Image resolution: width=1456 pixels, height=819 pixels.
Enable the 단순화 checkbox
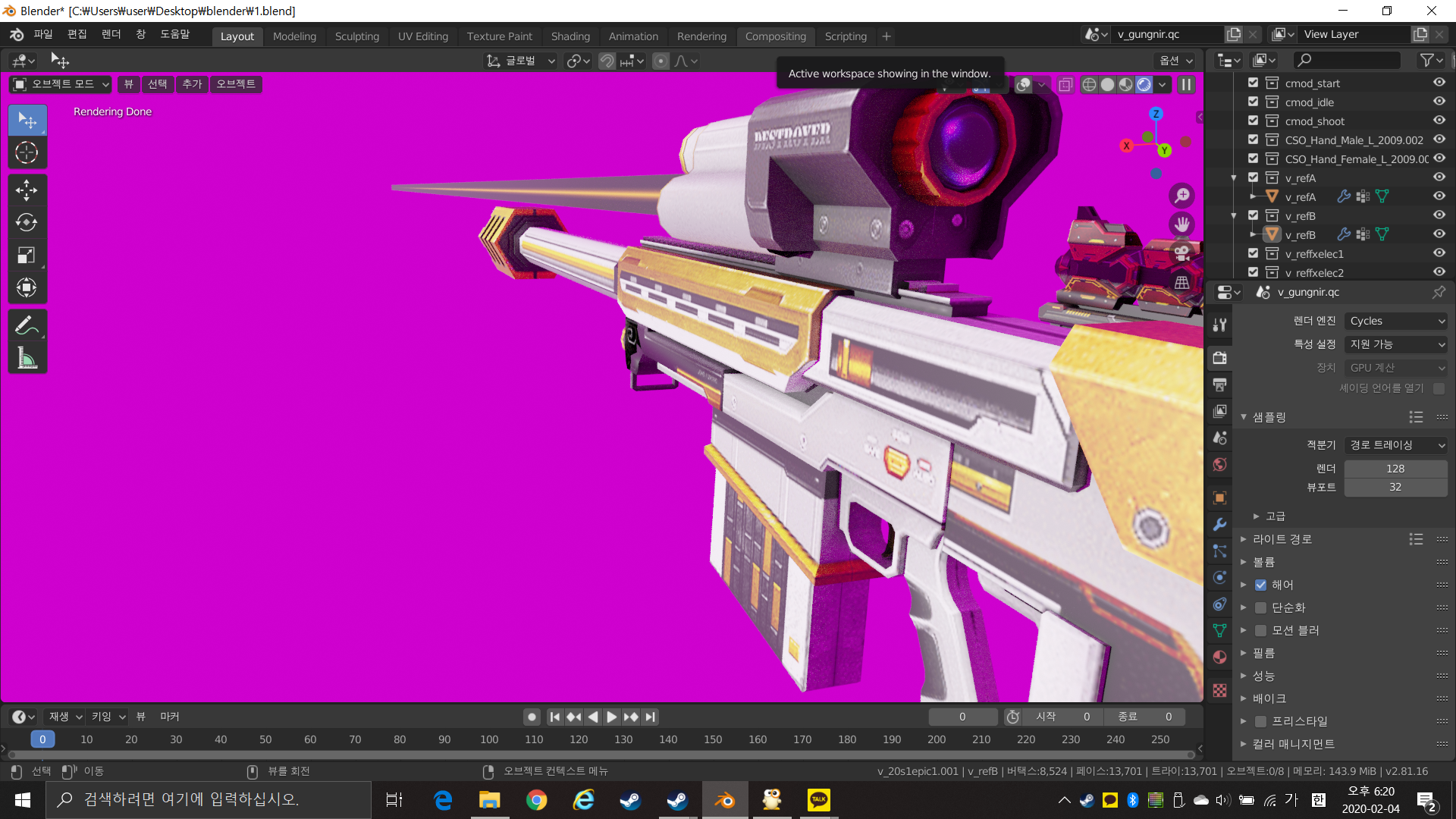coord(1260,607)
